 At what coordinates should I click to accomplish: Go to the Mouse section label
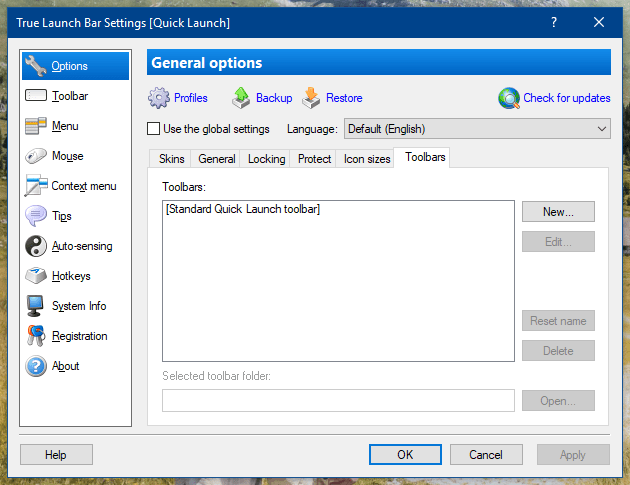(x=68, y=156)
